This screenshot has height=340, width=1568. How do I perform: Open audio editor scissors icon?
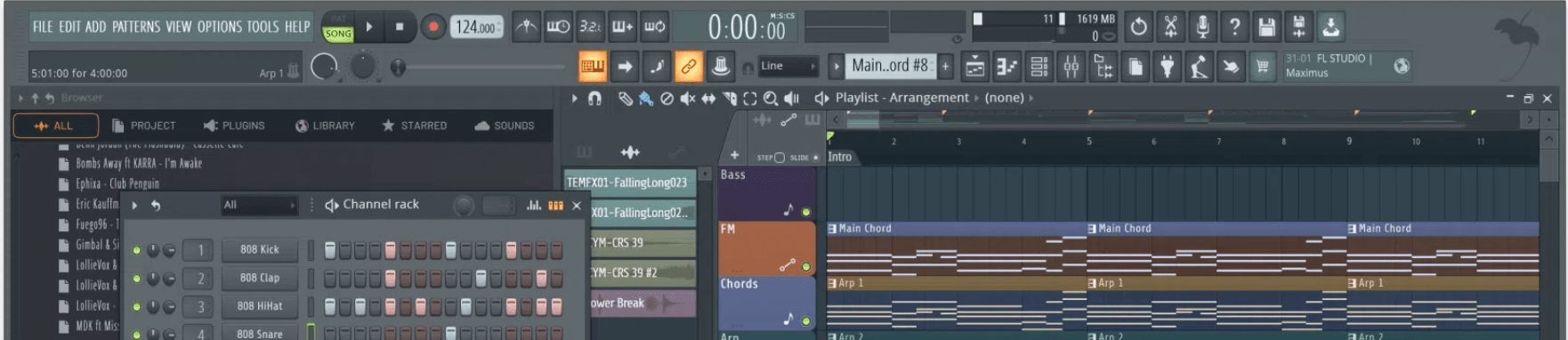(1171, 27)
